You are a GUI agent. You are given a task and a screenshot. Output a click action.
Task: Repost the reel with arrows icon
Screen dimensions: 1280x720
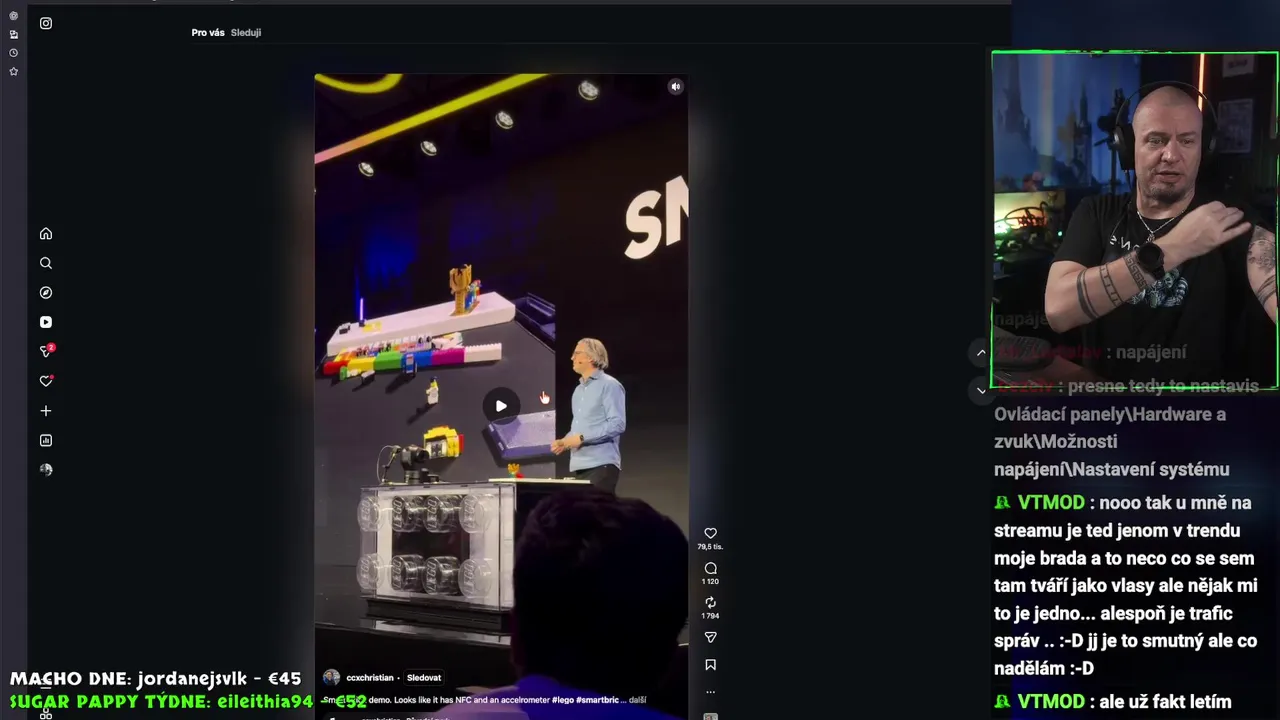pos(710,602)
